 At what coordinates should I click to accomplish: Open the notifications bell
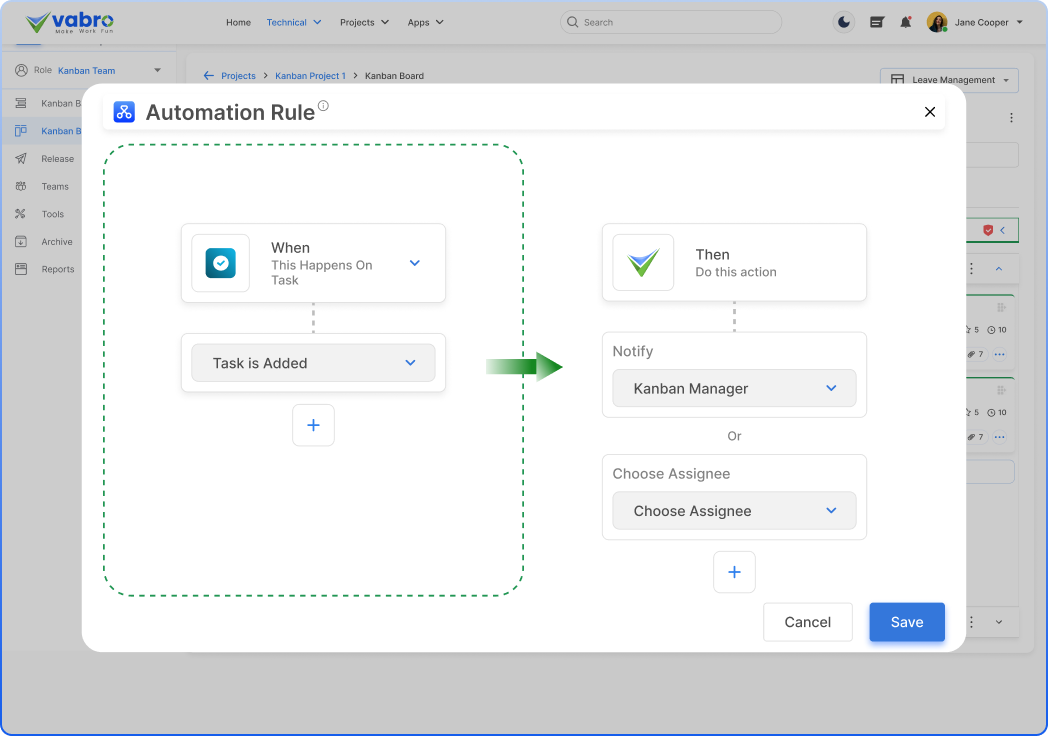[905, 22]
